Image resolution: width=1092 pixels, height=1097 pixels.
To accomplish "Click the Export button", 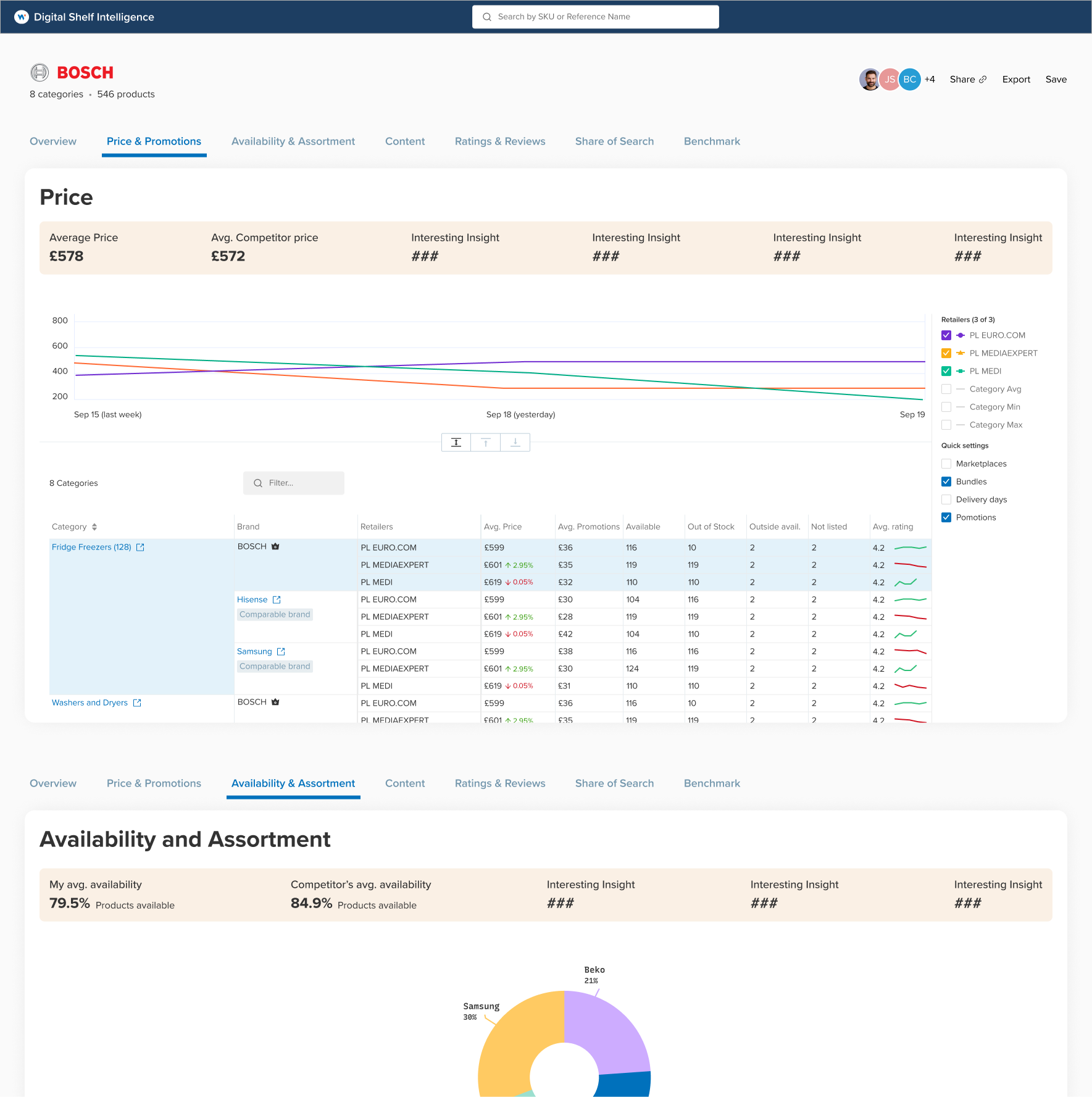I will 1016,80.
